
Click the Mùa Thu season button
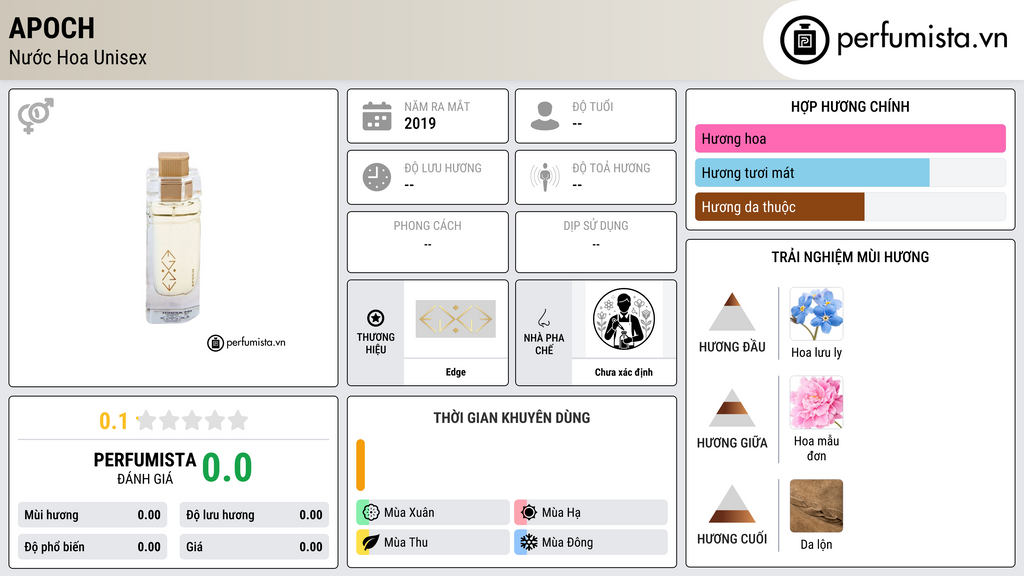click(x=433, y=542)
